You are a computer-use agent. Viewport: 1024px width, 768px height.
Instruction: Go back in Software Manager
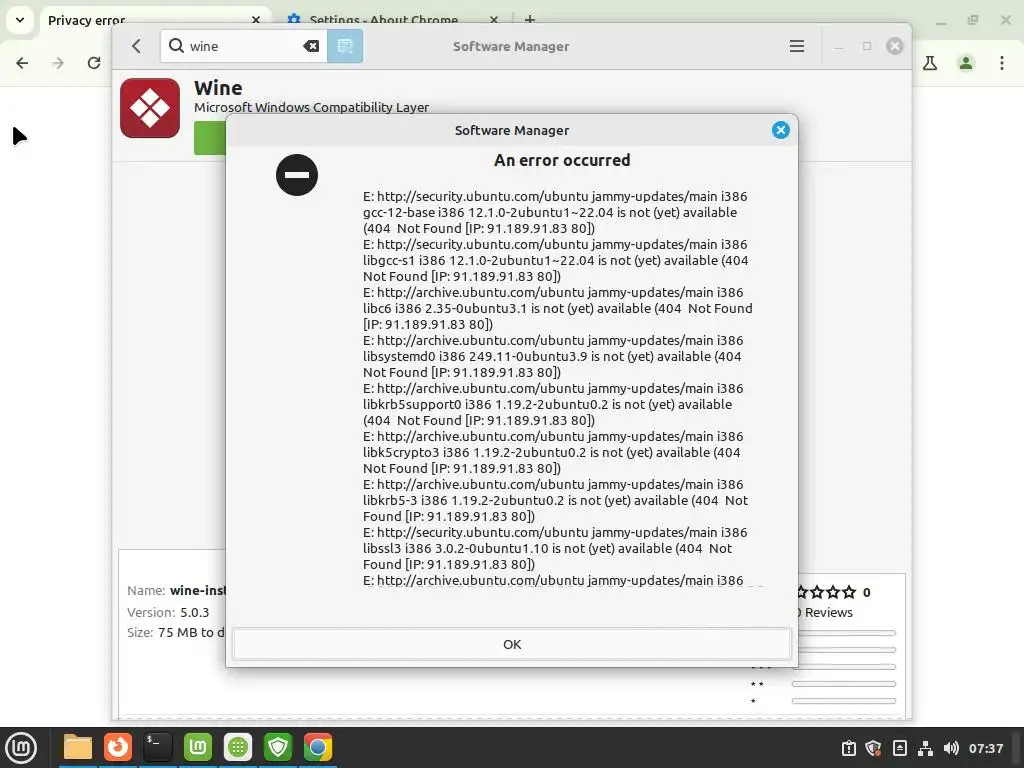pos(136,46)
